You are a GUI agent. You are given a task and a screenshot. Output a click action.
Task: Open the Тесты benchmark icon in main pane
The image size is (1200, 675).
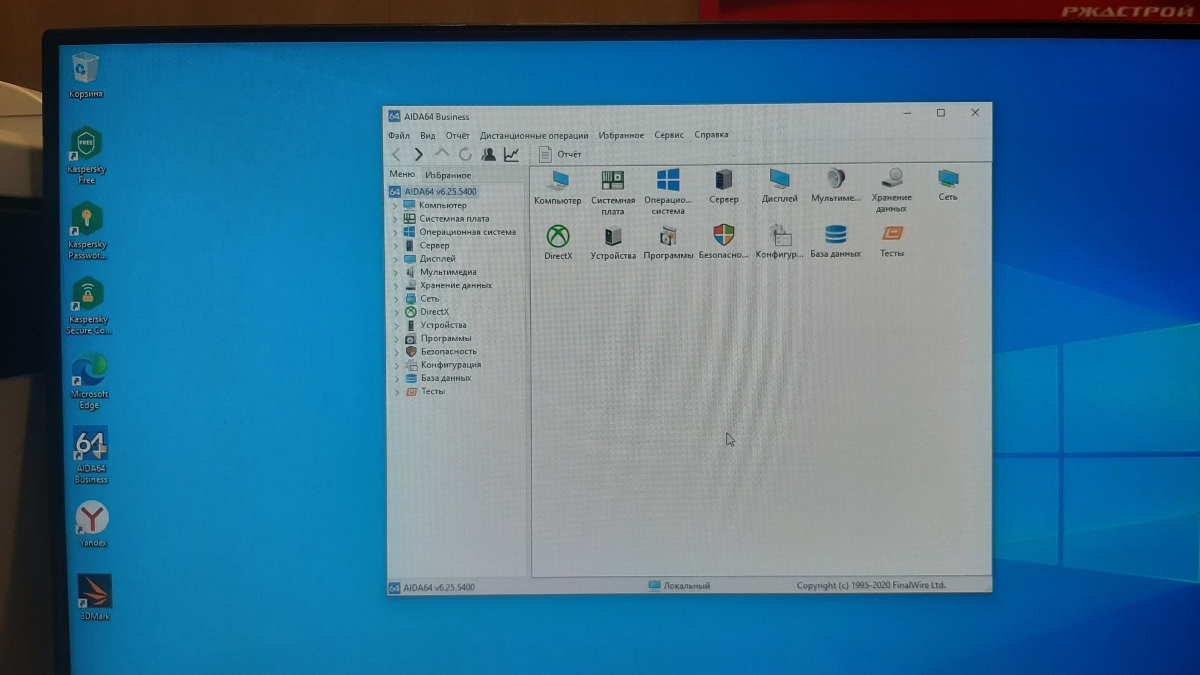(x=892, y=236)
